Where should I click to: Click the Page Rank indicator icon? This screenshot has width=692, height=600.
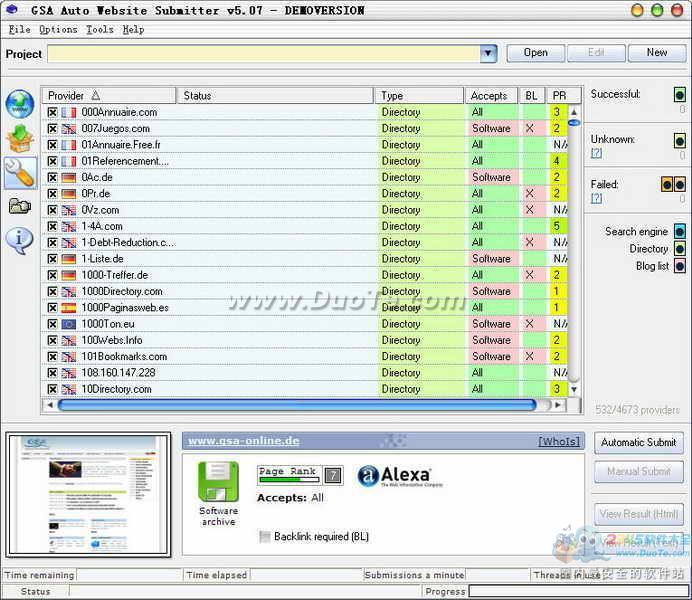coord(300,475)
